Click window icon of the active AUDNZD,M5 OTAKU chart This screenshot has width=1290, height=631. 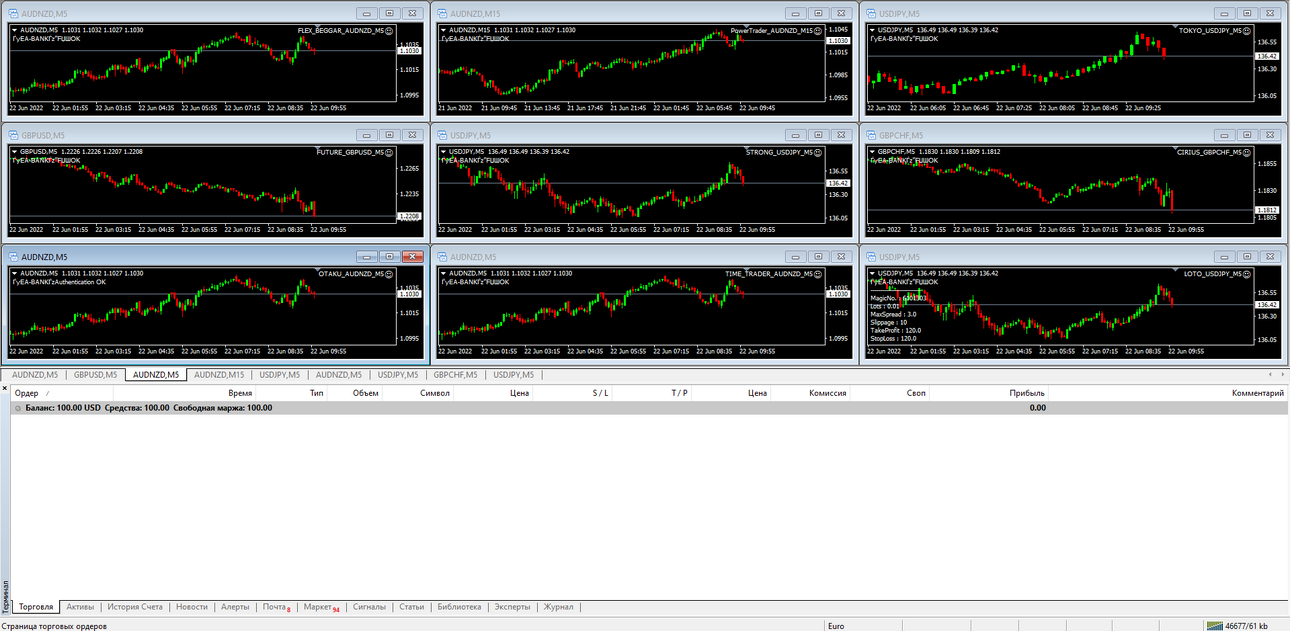point(12,257)
